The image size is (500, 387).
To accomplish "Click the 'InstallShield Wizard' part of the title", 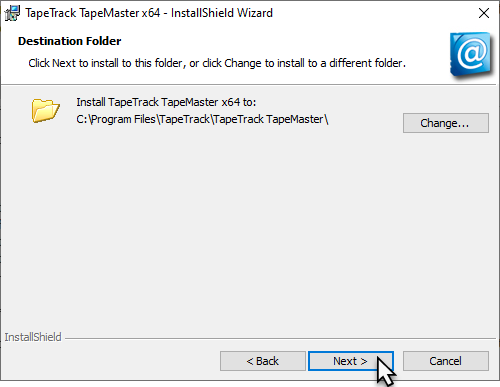I will pos(222,13).
